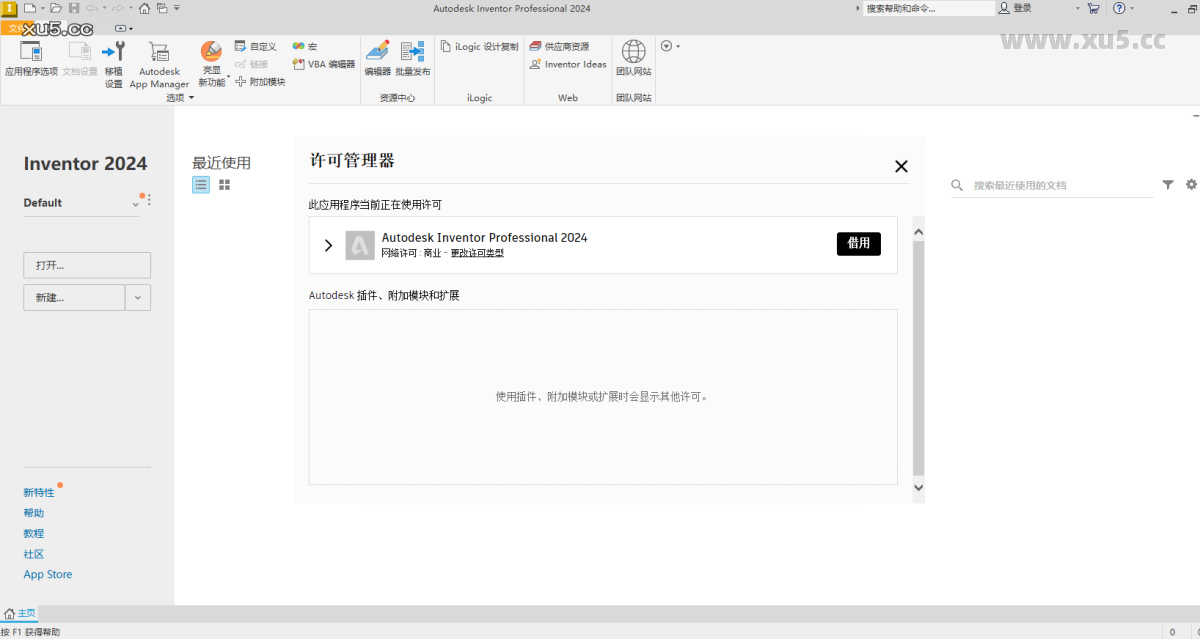1200x639 pixels.
Task: Click the iLogic 设计复制 tool
Action: (x=480, y=46)
